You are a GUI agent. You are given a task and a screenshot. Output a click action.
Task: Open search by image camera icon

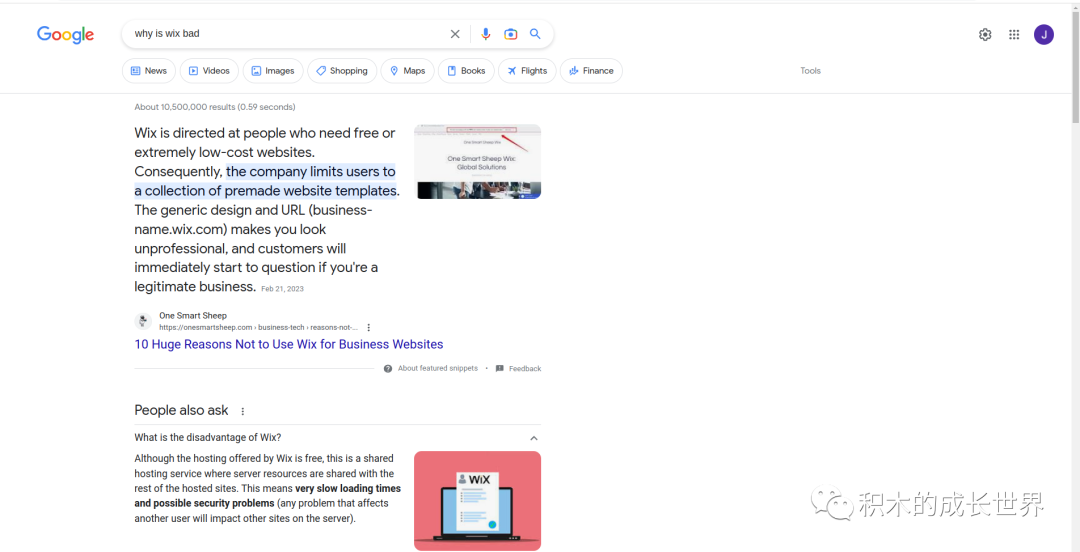click(x=510, y=34)
